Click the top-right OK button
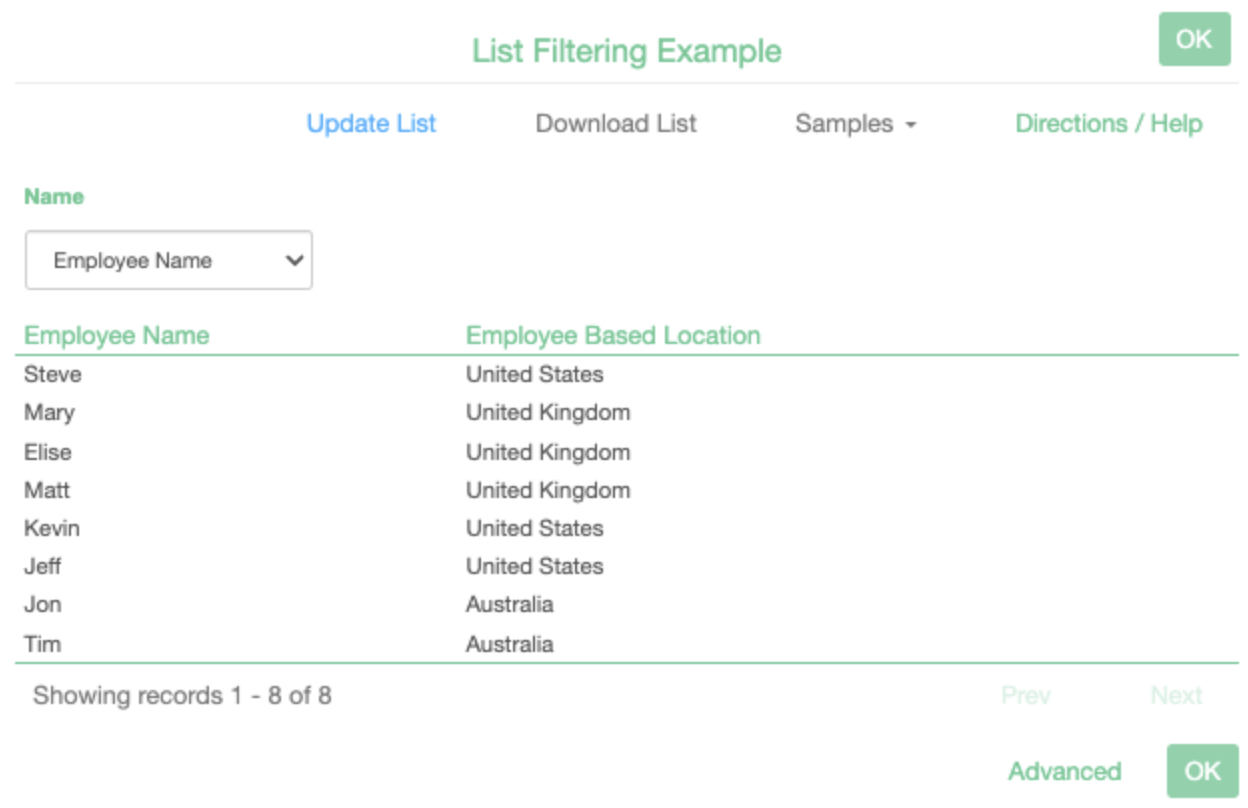 click(x=1194, y=40)
